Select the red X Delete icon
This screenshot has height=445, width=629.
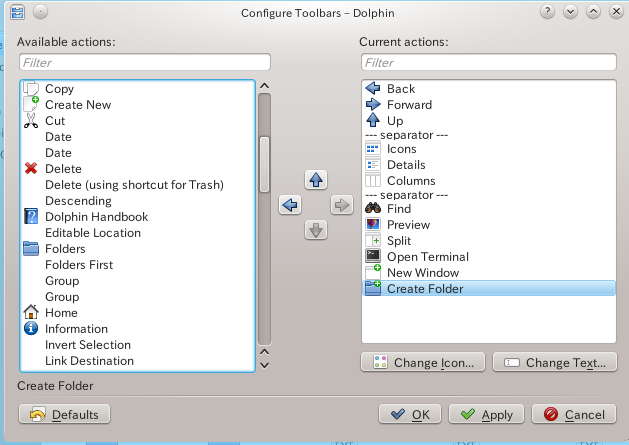[x=31, y=169]
